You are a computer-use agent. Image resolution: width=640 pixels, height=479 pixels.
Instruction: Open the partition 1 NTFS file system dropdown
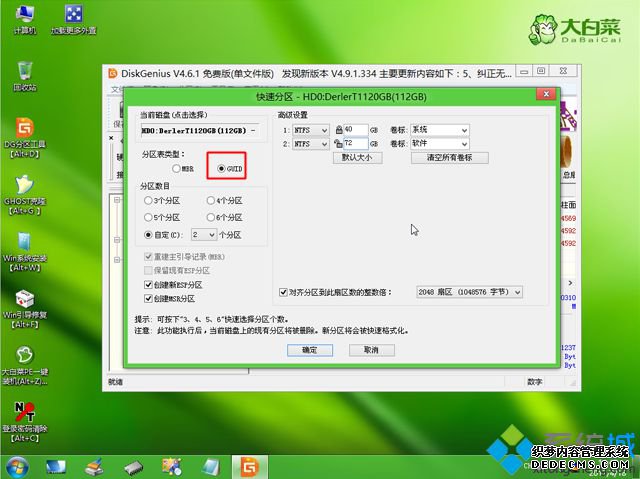click(311, 130)
